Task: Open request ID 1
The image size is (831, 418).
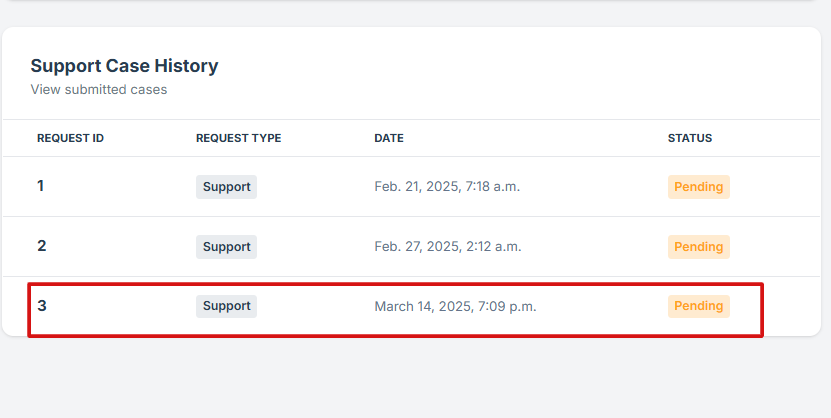Action: pos(41,186)
